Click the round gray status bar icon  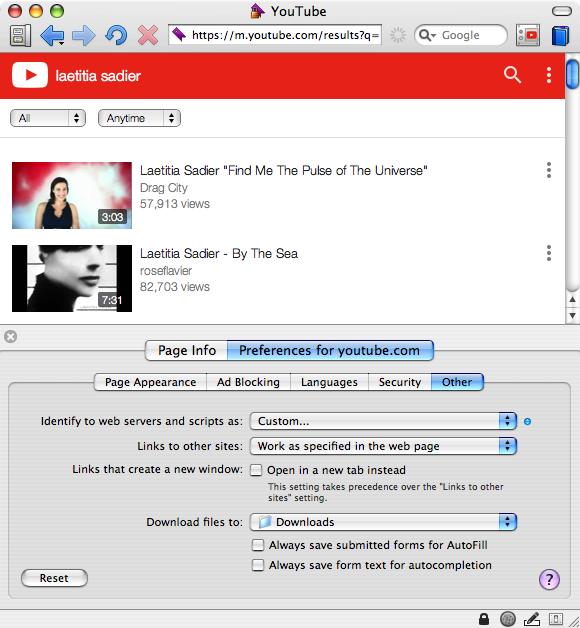tap(508, 619)
